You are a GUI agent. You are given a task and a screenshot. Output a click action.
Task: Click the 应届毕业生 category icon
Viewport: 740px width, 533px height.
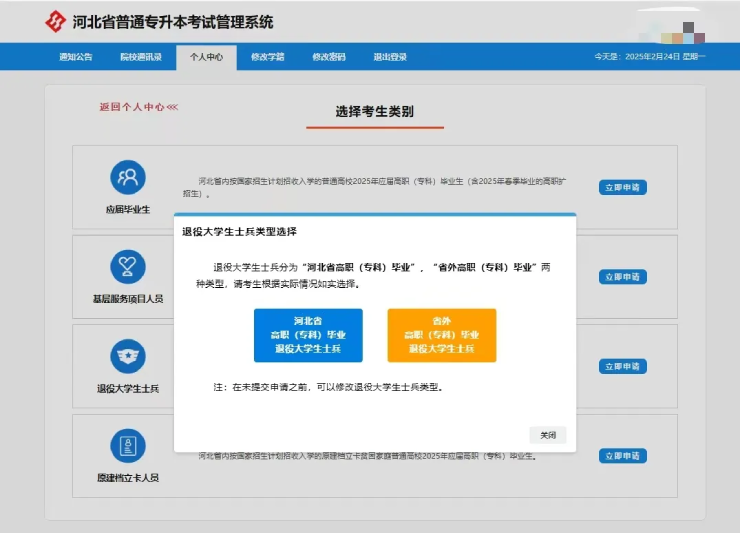click(127, 178)
